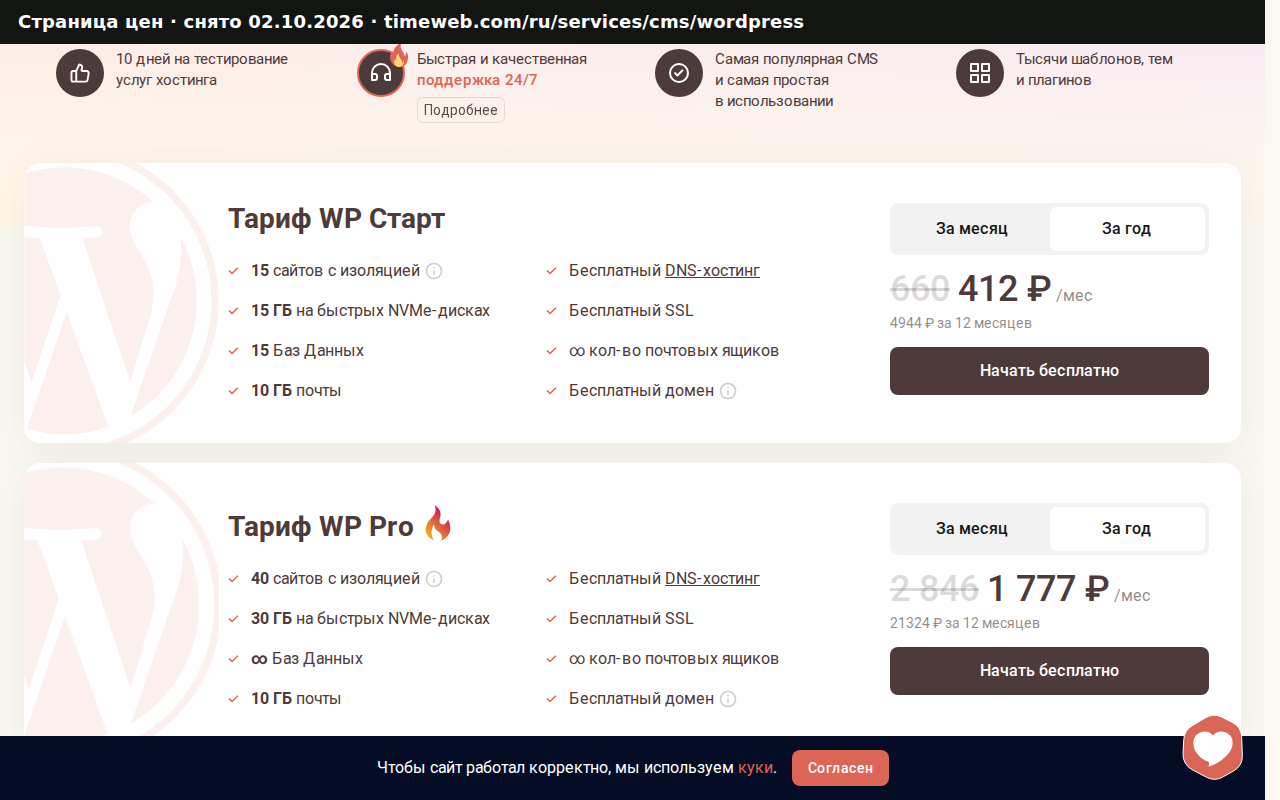Follow the DNS-хостинг link in WP Pro

(712, 579)
